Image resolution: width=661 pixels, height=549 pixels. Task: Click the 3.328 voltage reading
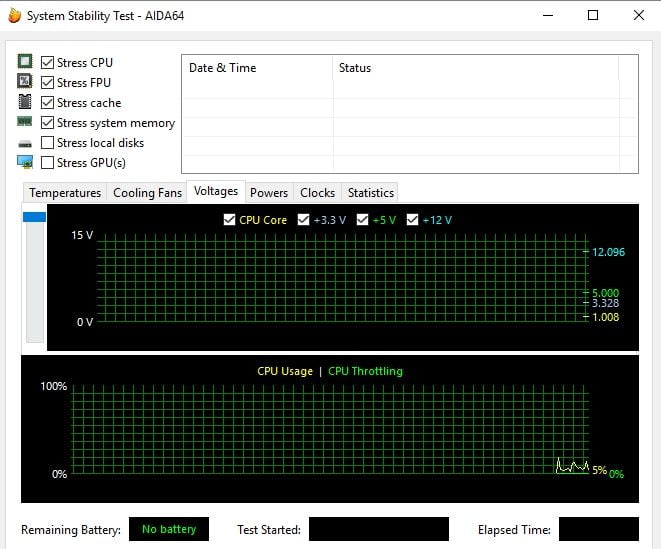(605, 303)
